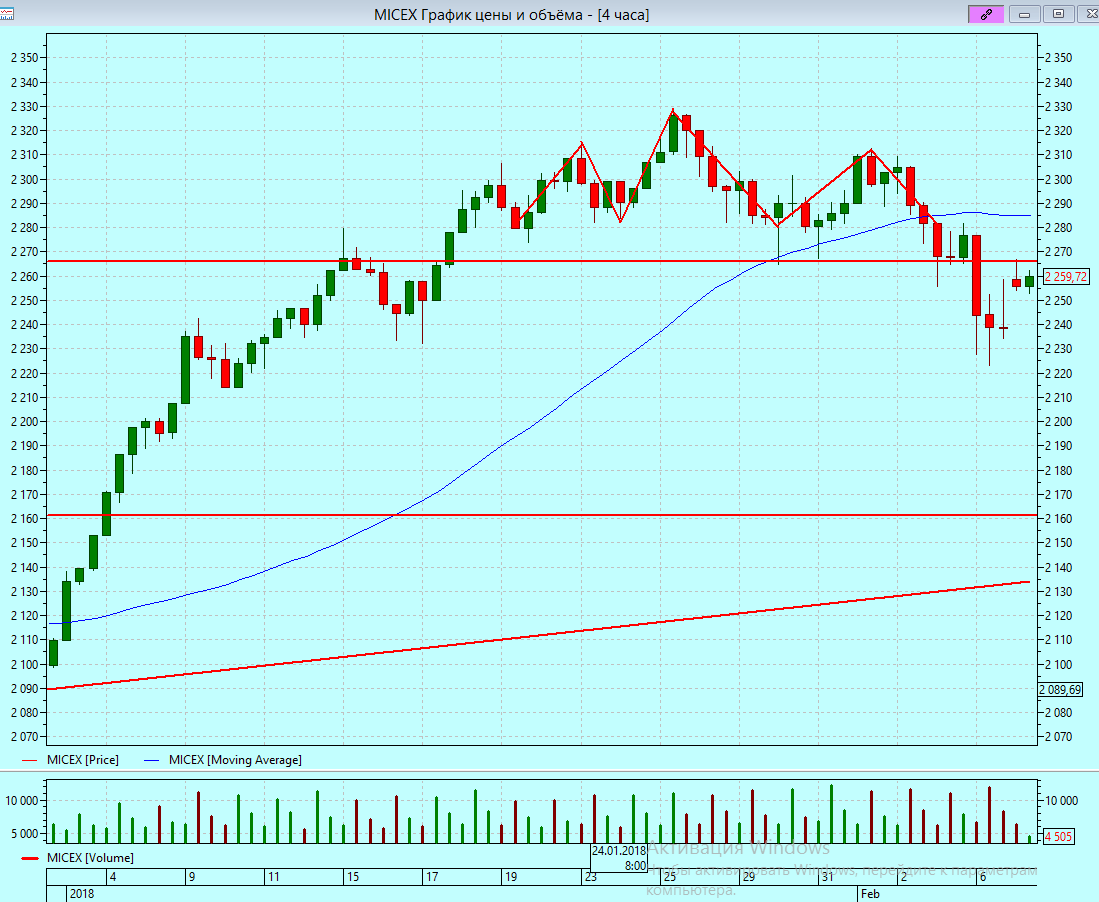Select the MICEX [Moving Average] legend label
Viewport: 1099px width, 902px height.
tap(236, 760)
